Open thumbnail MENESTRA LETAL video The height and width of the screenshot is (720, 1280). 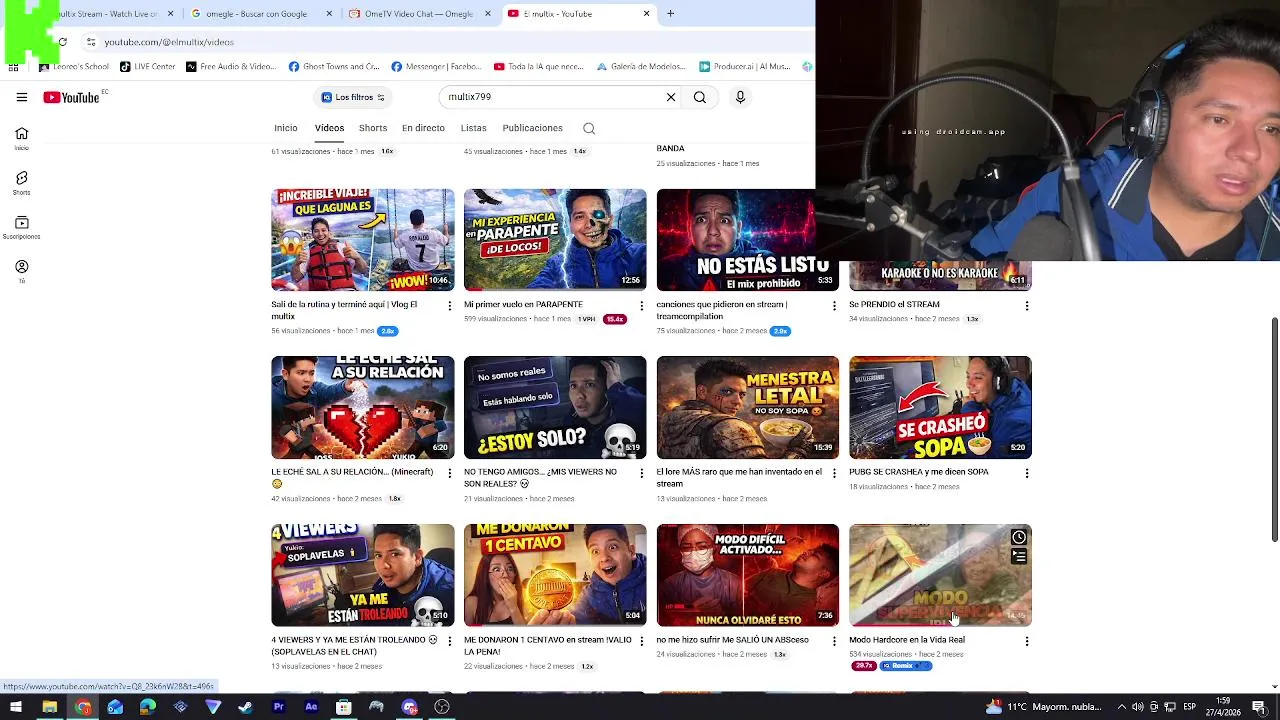point(748,407)
